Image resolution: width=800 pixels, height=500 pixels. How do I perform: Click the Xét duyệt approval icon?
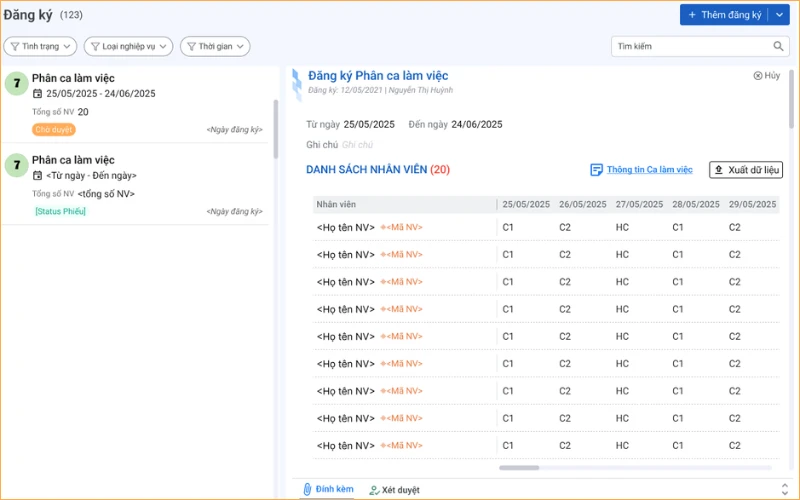click(374, 490)
